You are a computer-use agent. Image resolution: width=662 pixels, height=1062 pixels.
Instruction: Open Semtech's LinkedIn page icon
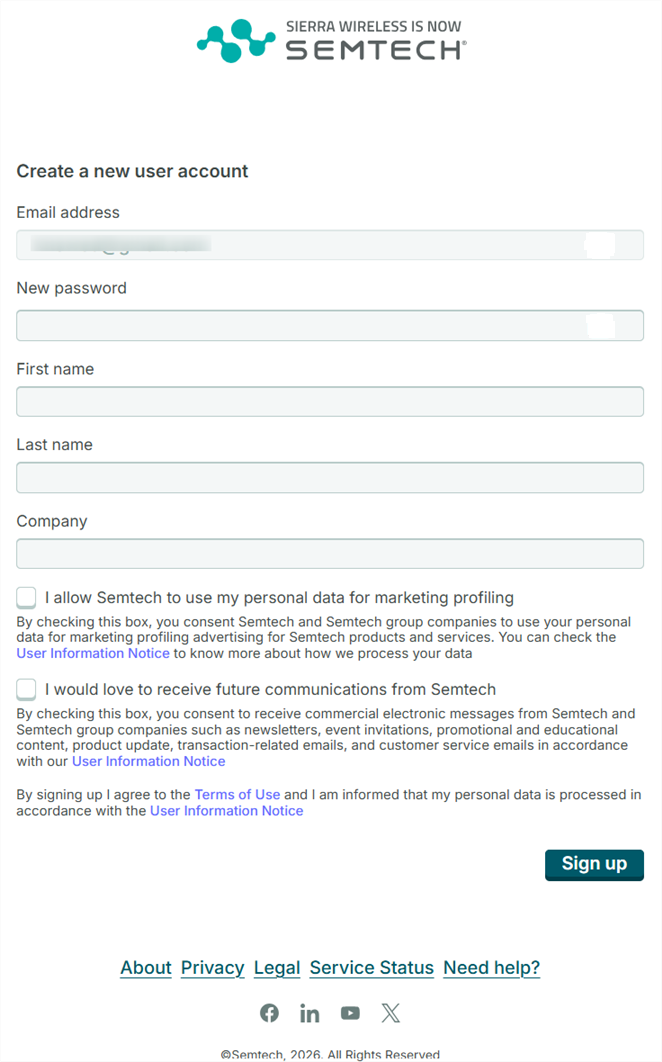[x=310, y=1013]
